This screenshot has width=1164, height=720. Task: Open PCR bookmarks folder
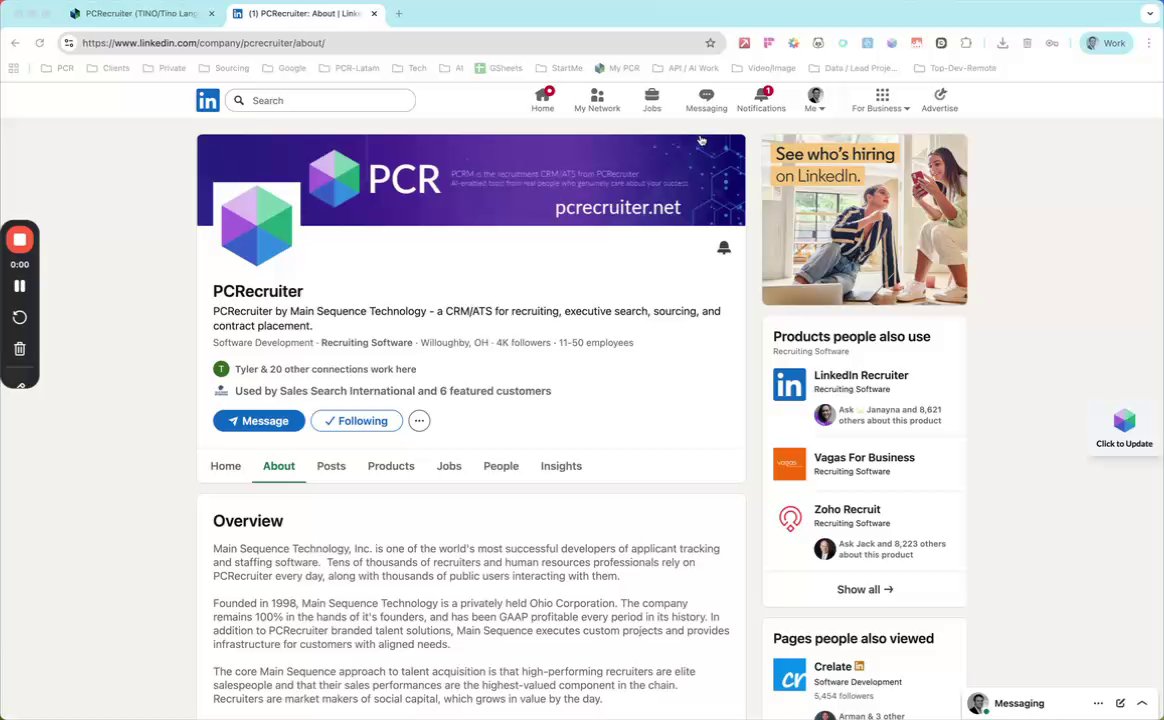(57, 68)
